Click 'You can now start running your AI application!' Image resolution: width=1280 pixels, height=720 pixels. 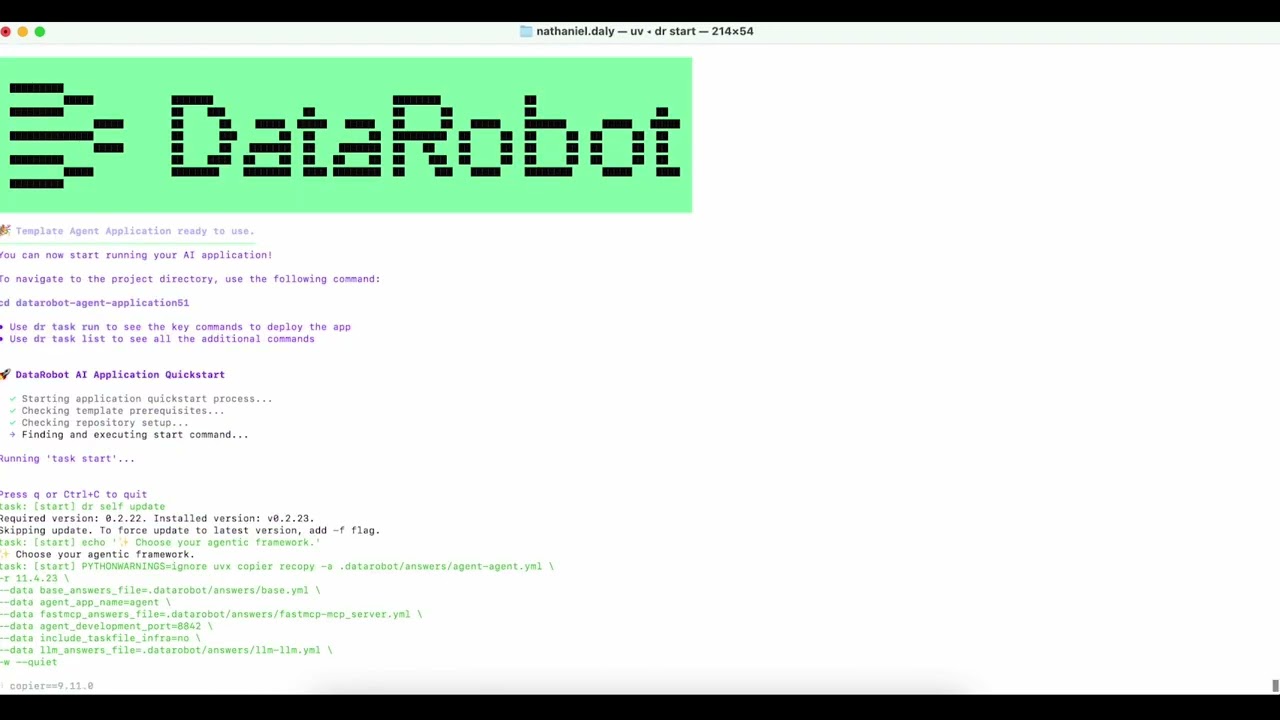(136, 255)
